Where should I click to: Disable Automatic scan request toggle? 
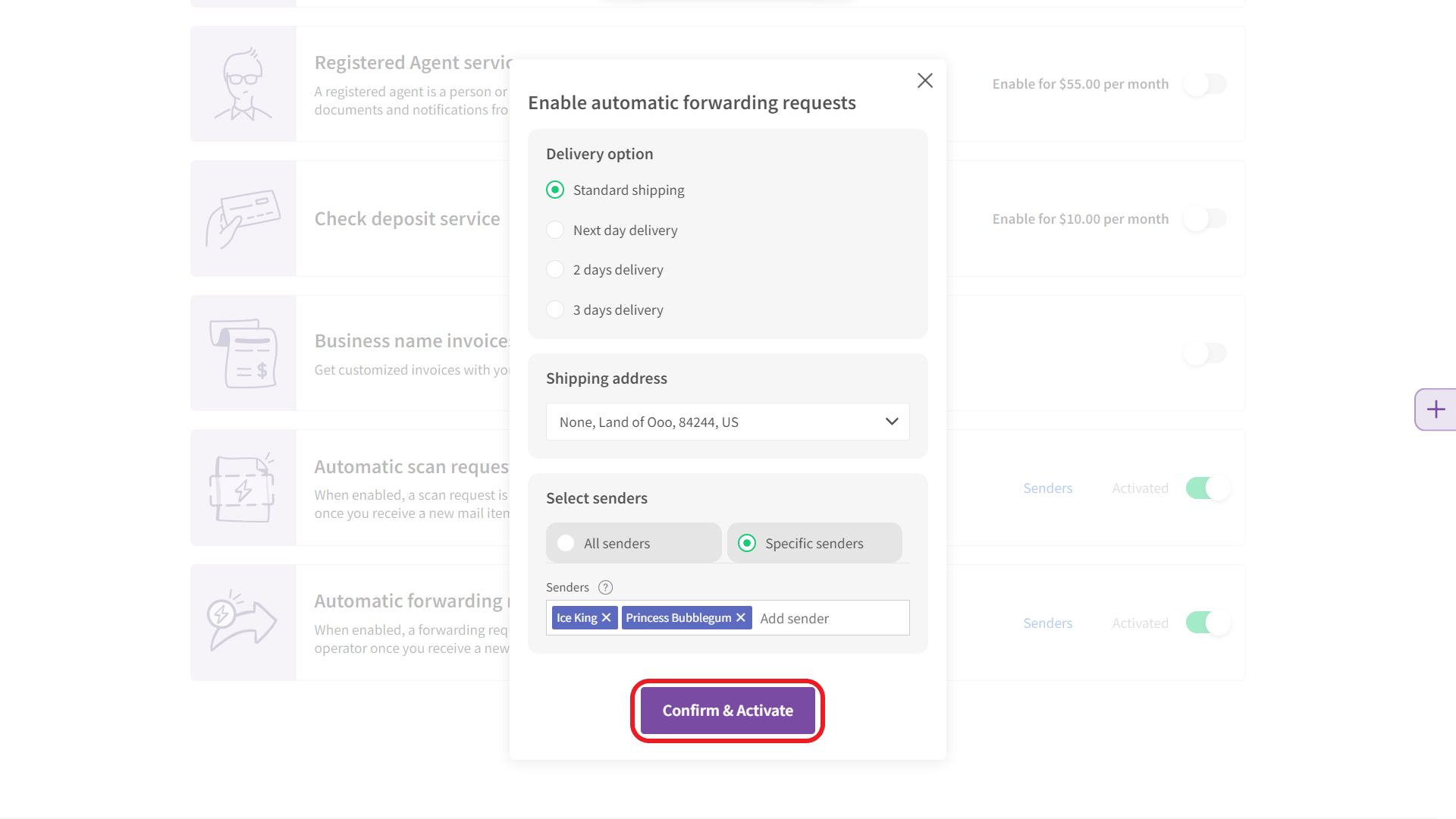click(x=1207, y=488)
